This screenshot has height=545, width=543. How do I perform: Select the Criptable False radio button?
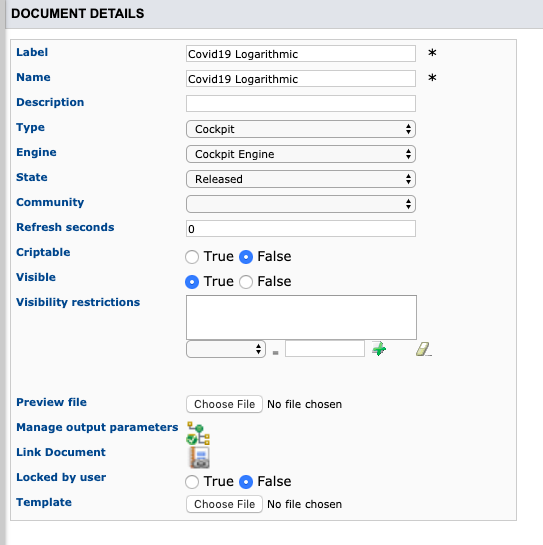tap(246, 257)
